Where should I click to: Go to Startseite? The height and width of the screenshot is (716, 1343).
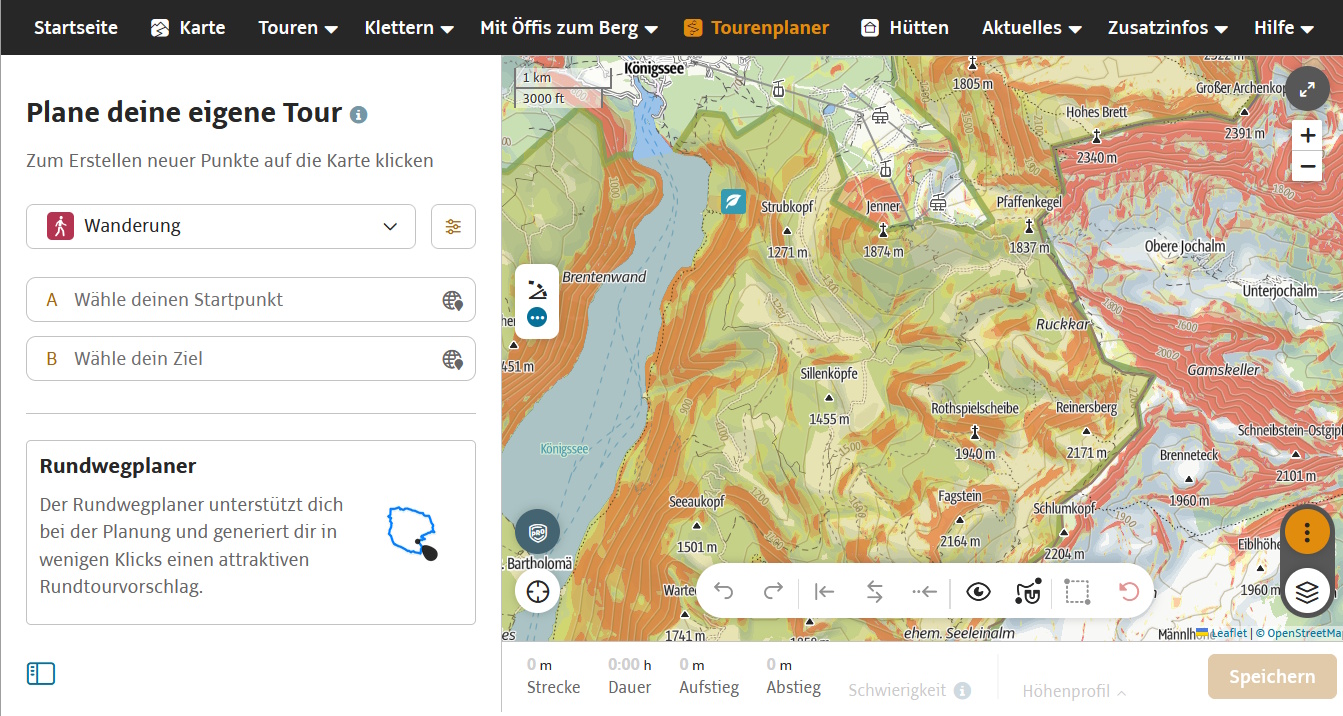pos(76,28)
